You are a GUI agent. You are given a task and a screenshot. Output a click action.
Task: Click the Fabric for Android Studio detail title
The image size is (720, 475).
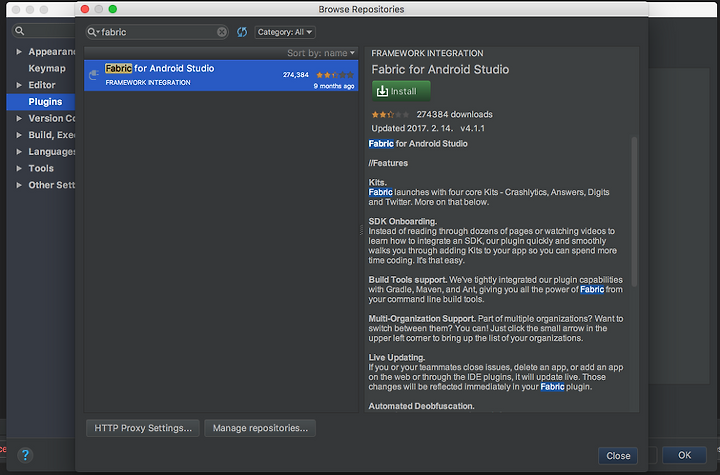click(x=440, y=69)
